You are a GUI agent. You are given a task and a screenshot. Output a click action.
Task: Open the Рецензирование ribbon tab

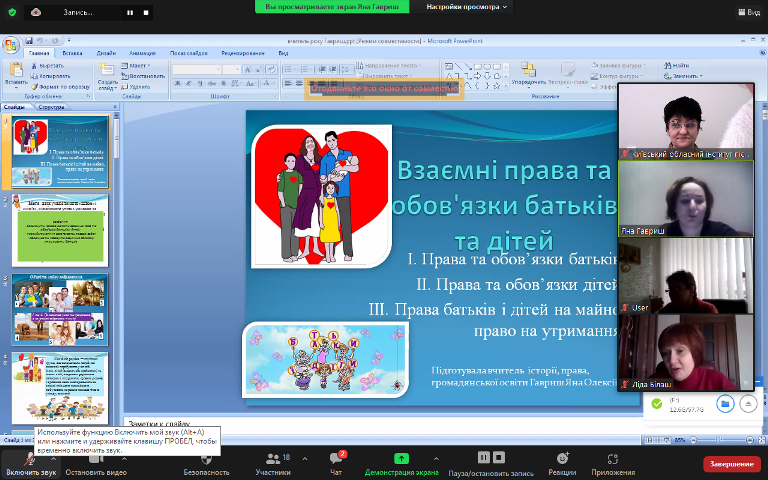pos(243,53)
